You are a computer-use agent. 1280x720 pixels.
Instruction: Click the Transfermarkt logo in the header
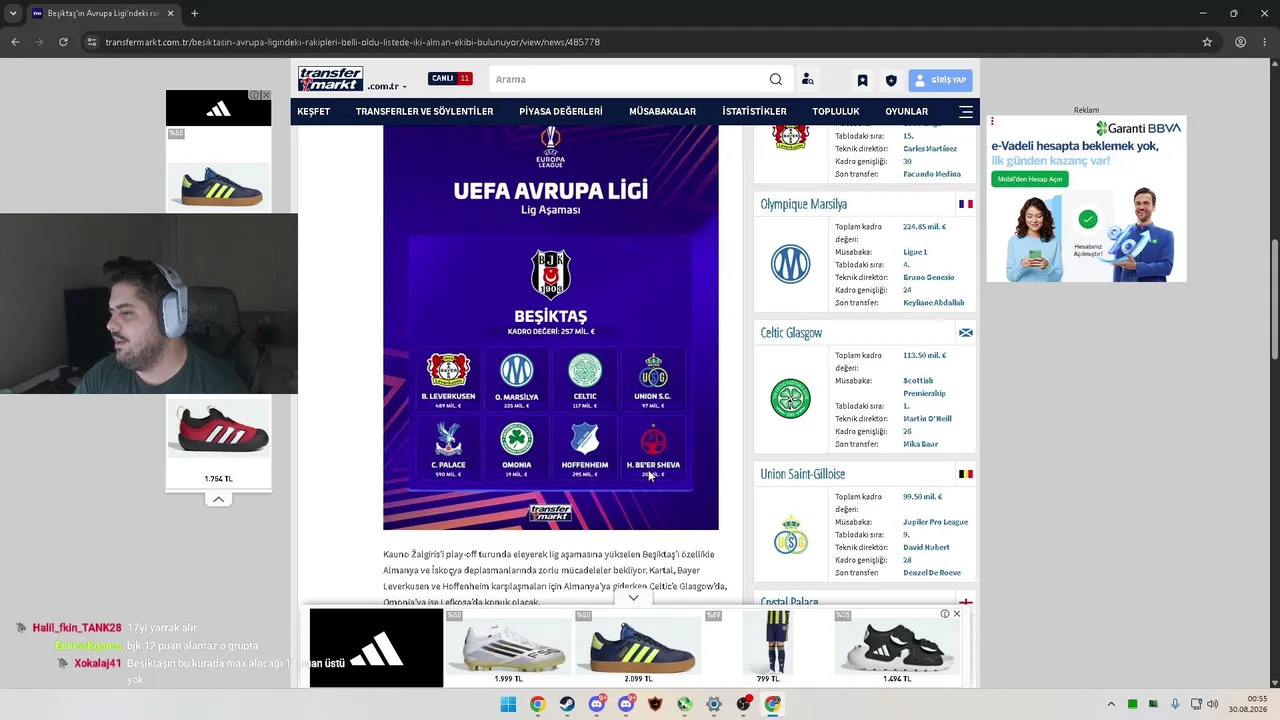[330, 79]
